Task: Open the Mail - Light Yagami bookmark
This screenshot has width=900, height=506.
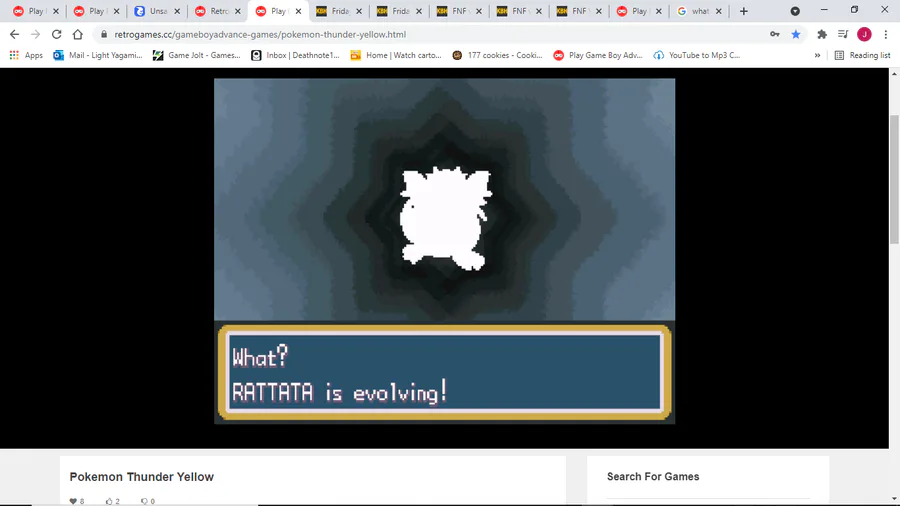Action: point(98,55)
